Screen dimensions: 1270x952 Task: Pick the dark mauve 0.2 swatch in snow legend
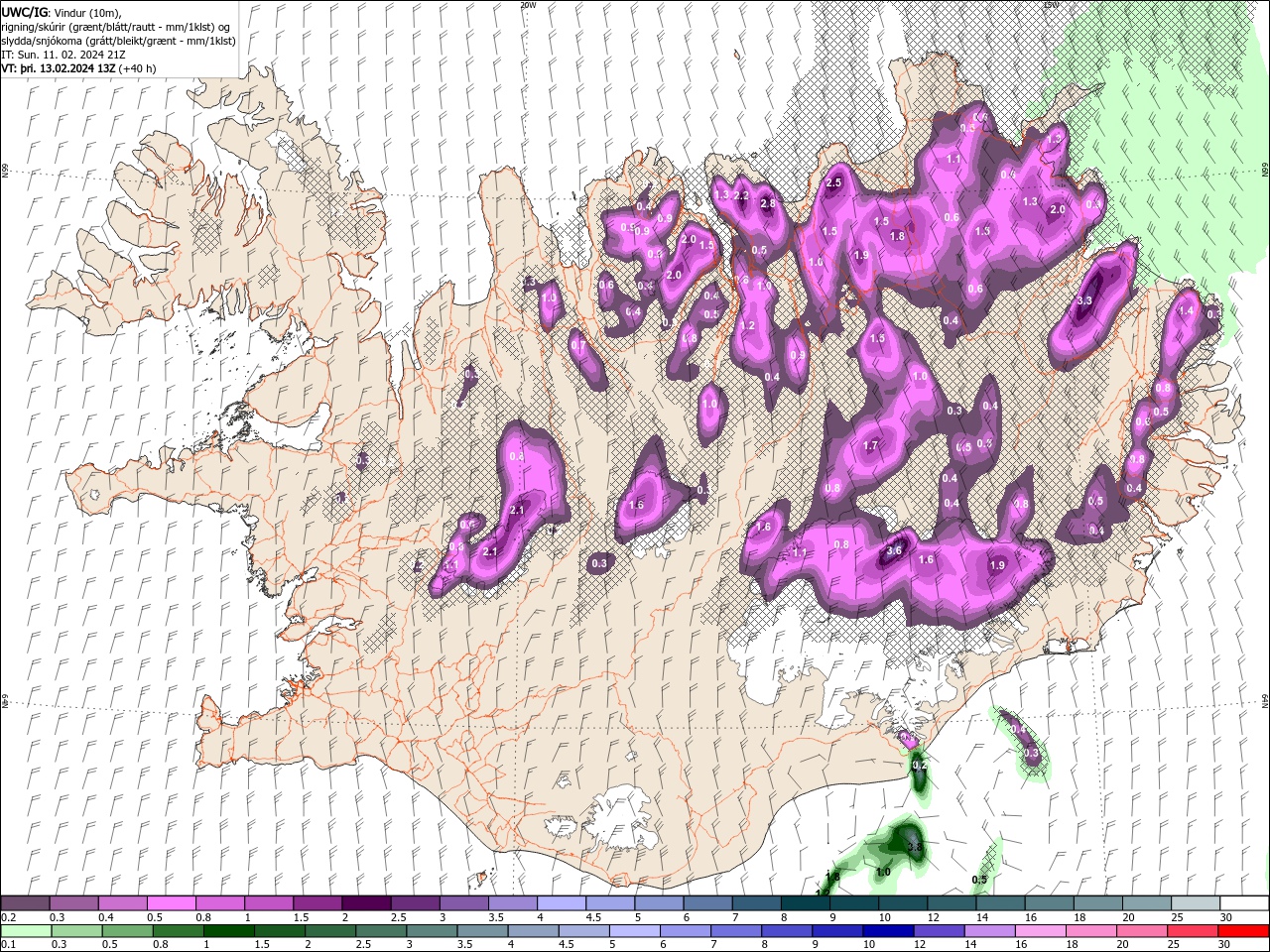25,903
